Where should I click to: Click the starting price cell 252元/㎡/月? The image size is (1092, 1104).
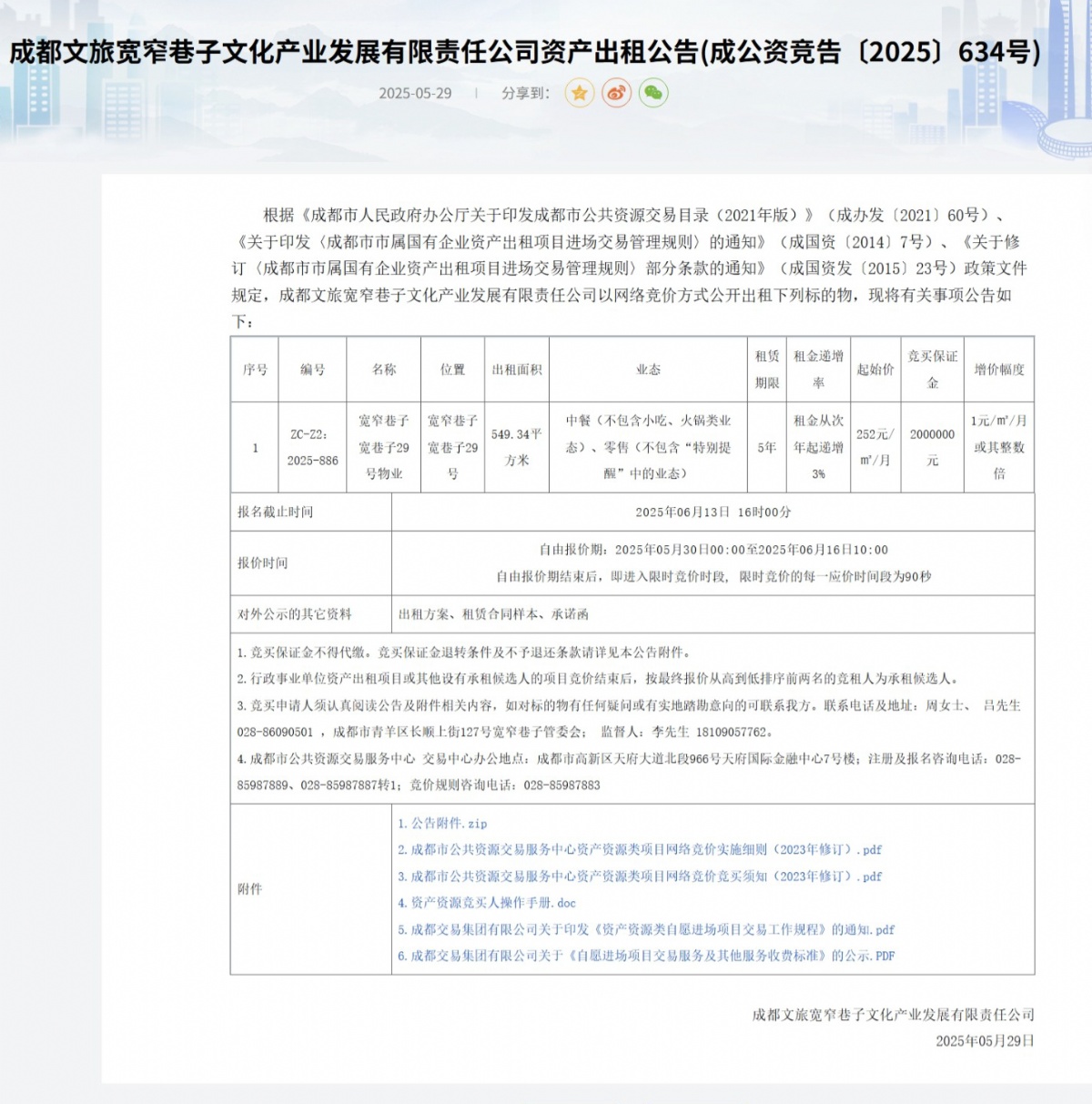pyautogui.click(x=875, y=448)
